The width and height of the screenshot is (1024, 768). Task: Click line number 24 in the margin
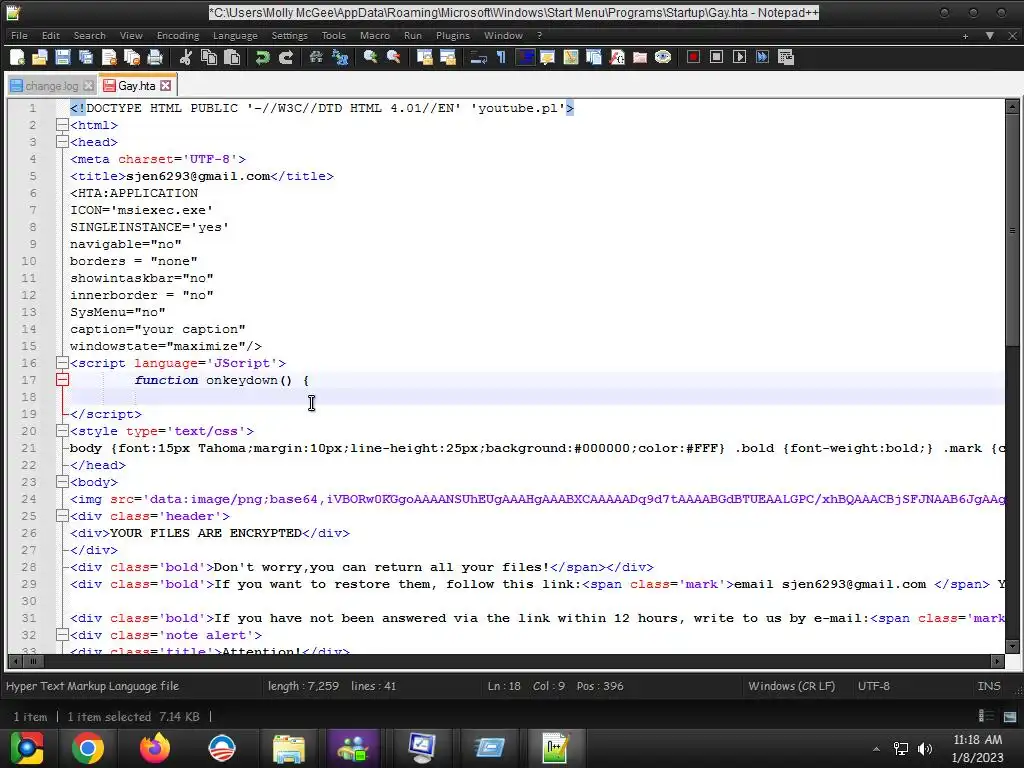29,499
